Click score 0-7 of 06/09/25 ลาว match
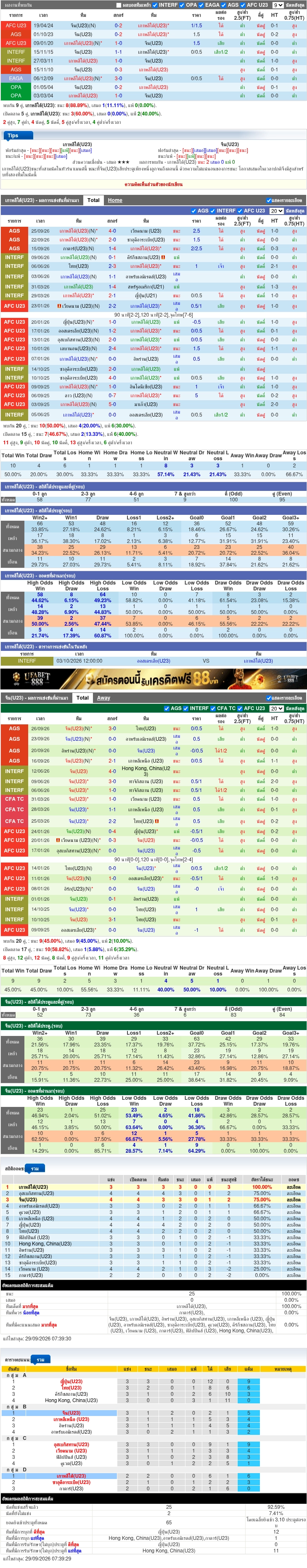Image resolution: width=307 pixels, height=1568 pixels. (x=112, y=396)
